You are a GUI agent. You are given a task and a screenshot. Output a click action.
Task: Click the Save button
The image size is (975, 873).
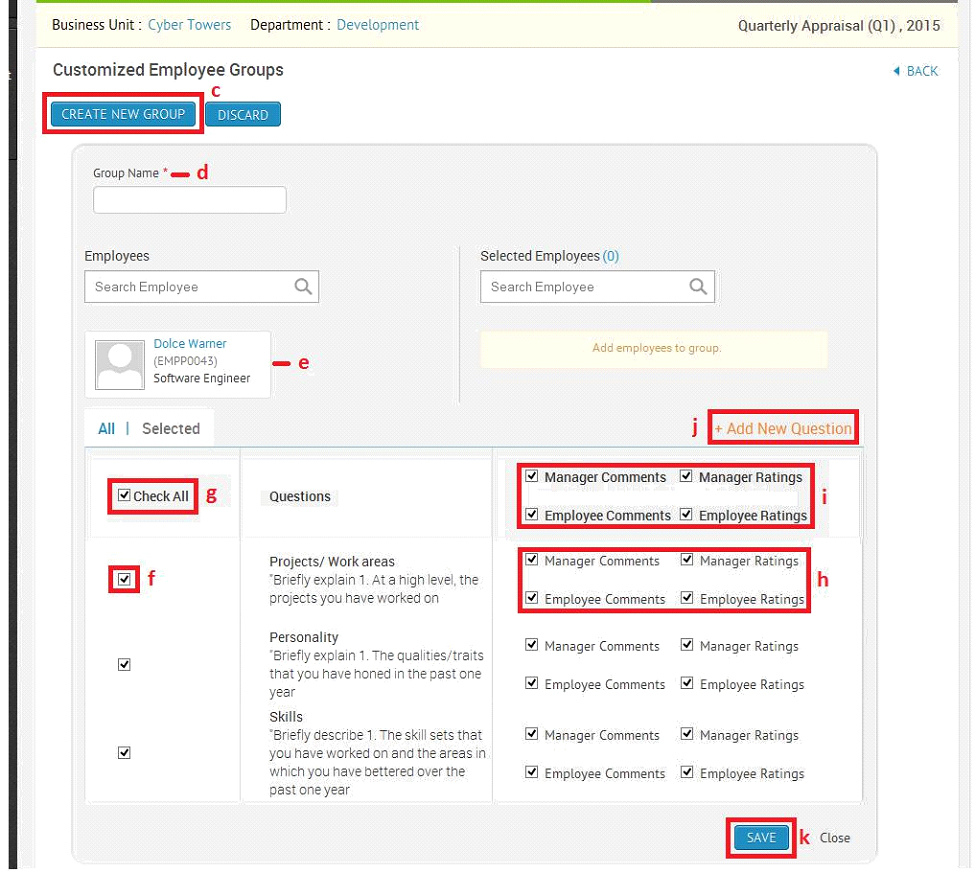(x=761, y=838)
